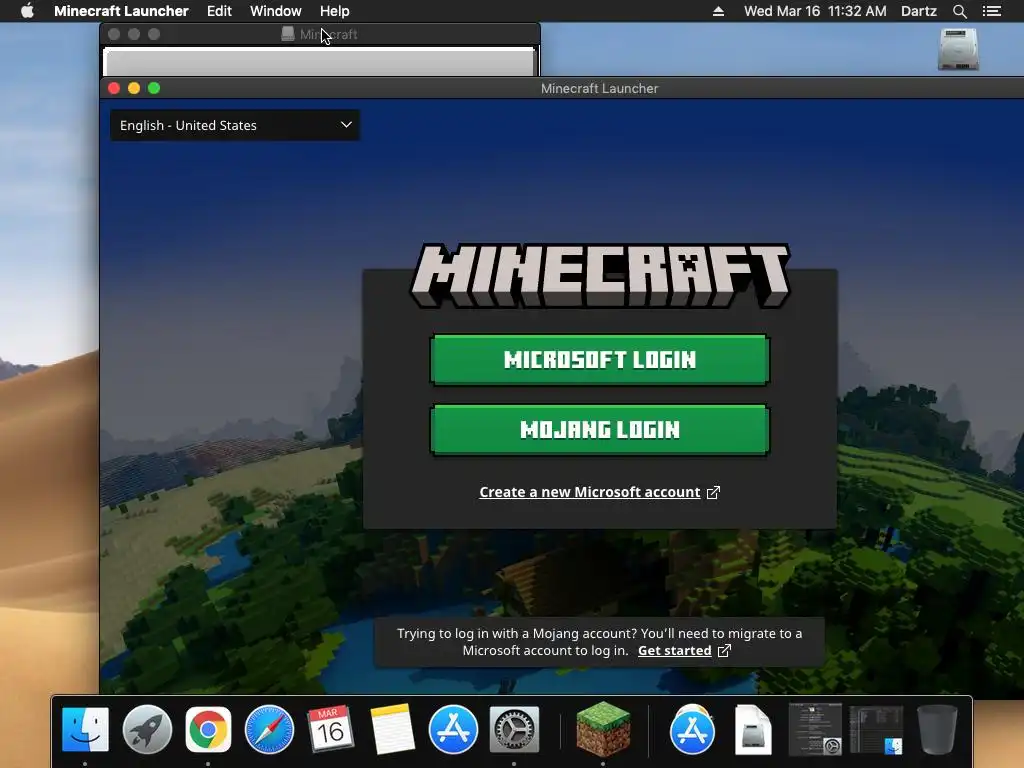Open the blue App Store icon beside Notes
The image size is (1024, 768).
[x=453, y=729]
